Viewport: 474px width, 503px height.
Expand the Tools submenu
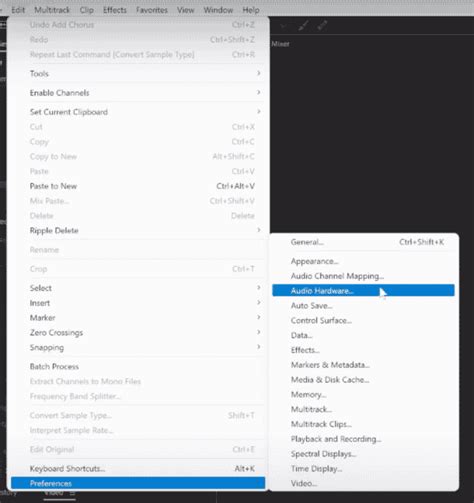click(x=138, y=73)
